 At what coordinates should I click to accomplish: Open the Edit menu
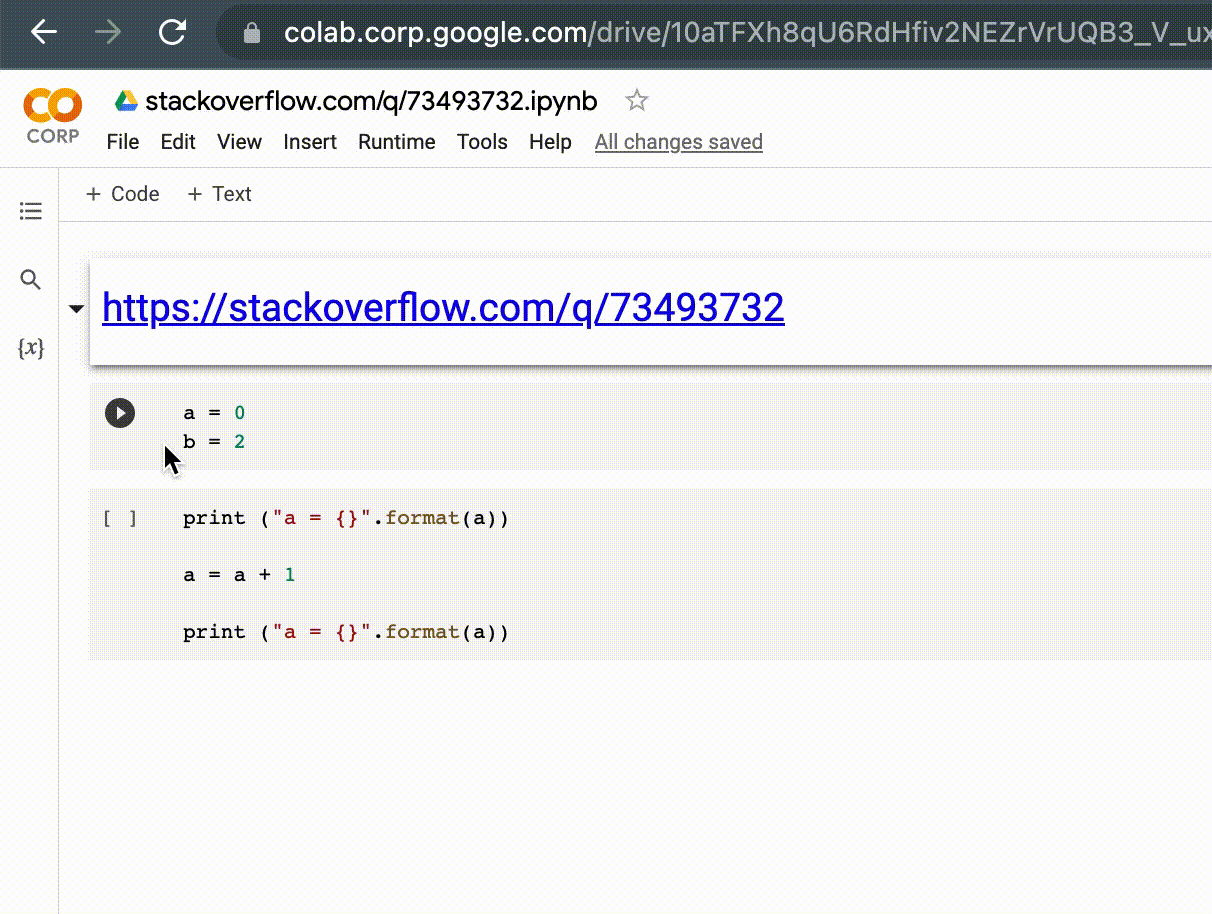178,142
